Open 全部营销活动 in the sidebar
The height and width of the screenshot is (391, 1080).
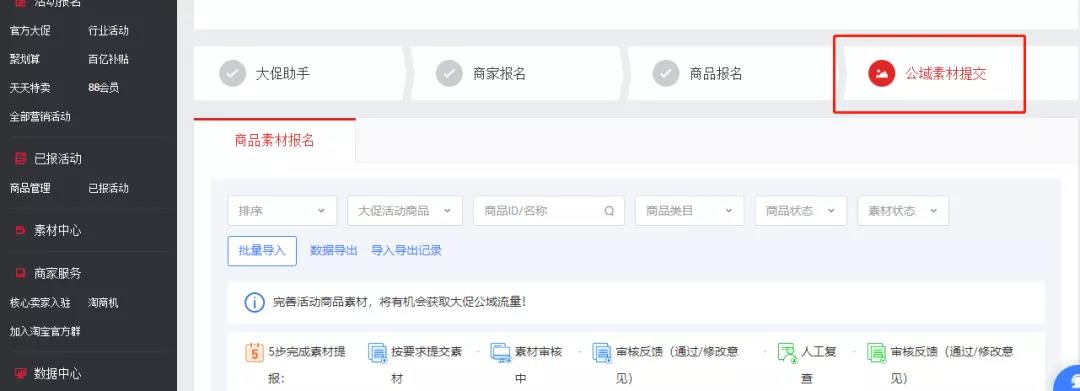(x=40, y=117)
